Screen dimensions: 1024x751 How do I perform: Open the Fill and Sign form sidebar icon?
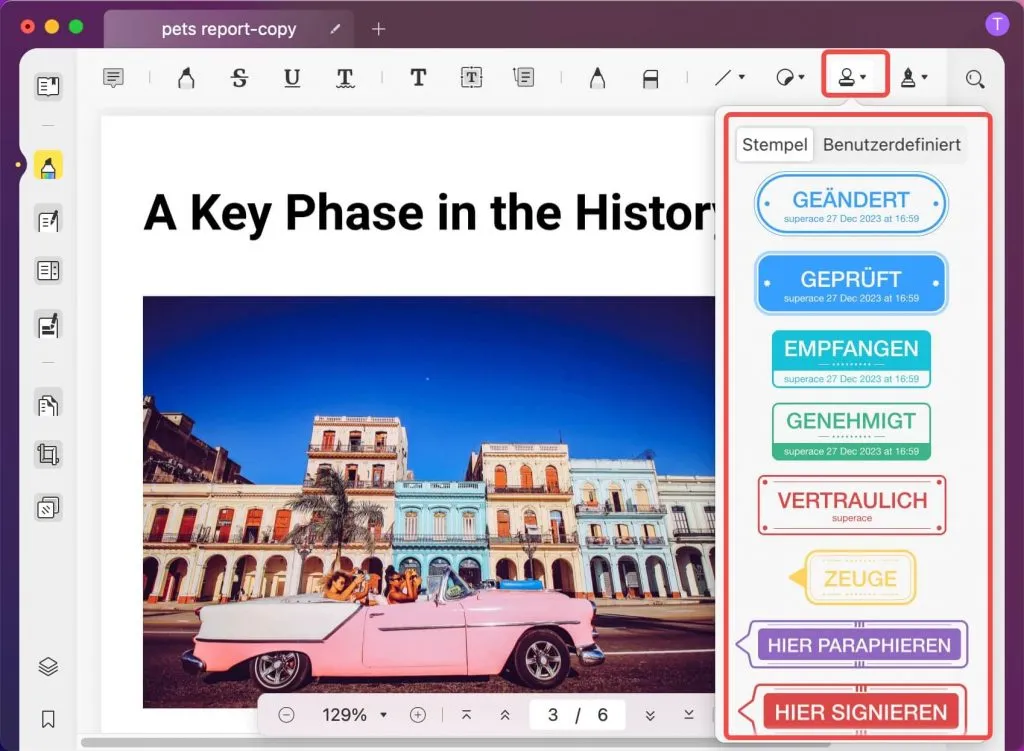[48, 325]
